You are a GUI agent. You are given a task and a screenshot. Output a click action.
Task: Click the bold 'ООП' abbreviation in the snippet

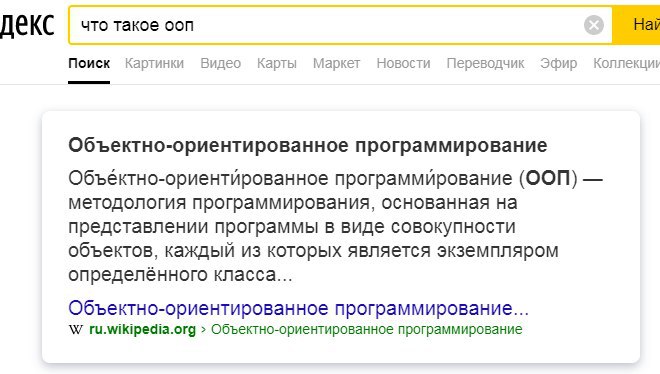[x=548, y=178]
